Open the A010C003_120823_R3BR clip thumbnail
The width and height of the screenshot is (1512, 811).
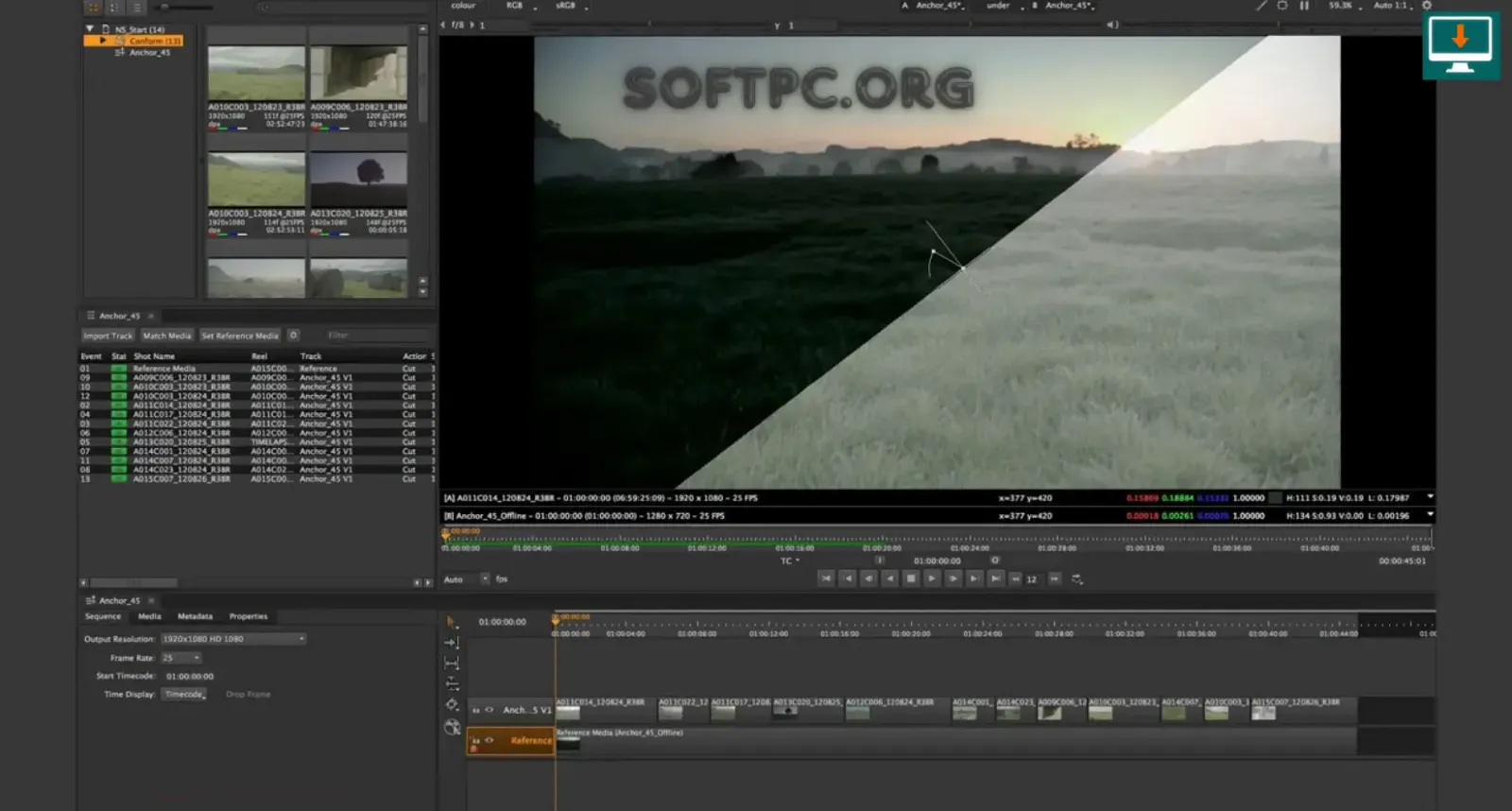[256, 74]
